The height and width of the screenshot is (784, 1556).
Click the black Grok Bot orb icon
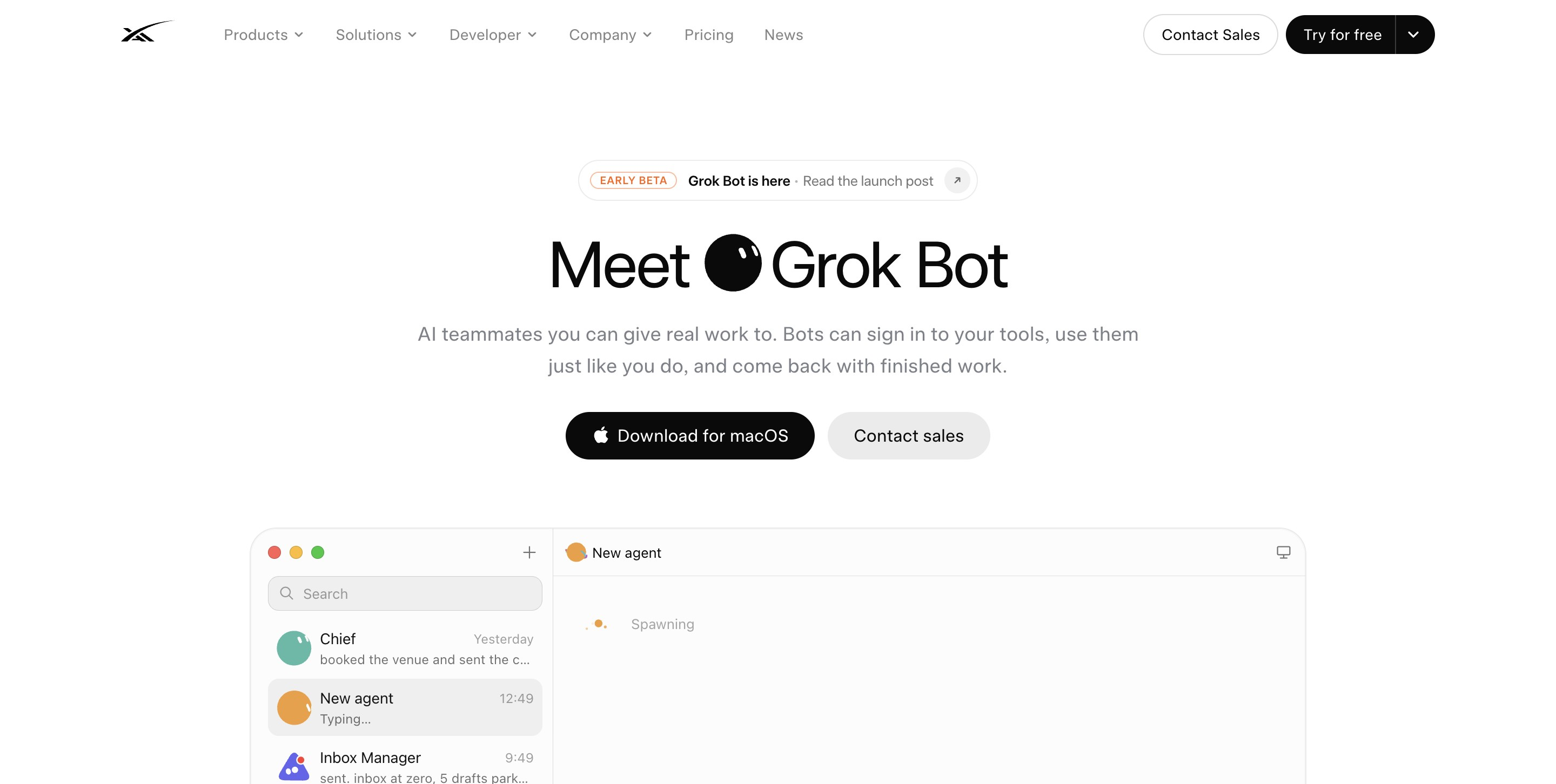(733, 263)
